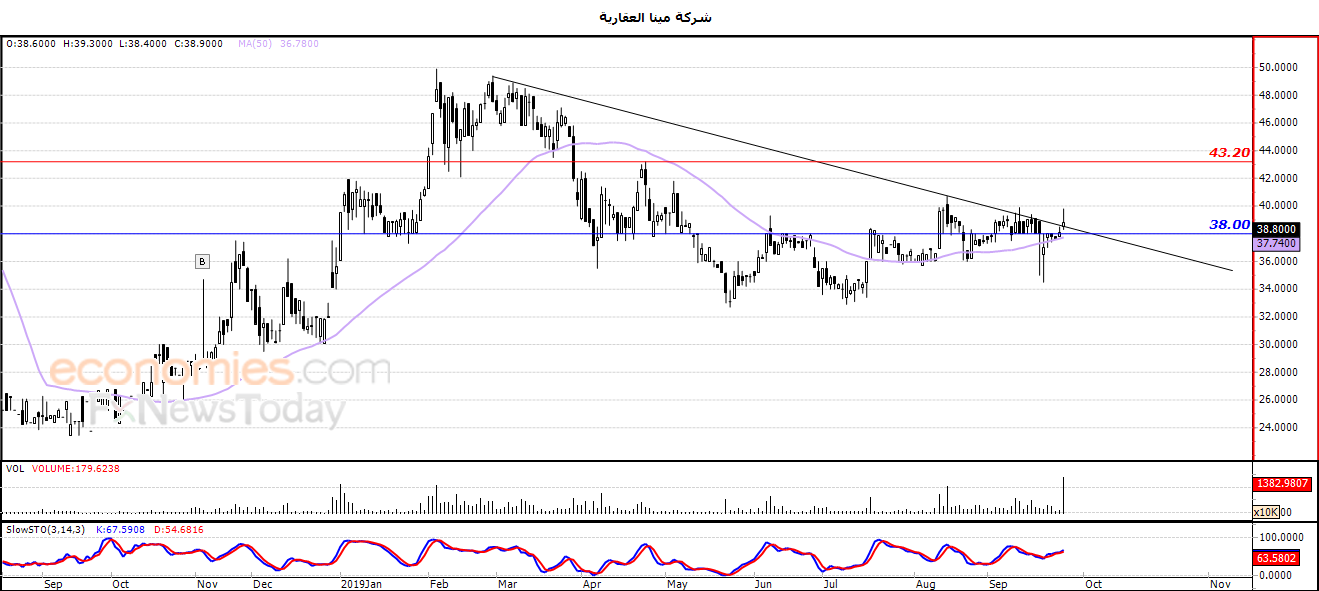Click the Mar date axis label
The width and height of the screenshot is (1319, 591).
tap(507, 583)
